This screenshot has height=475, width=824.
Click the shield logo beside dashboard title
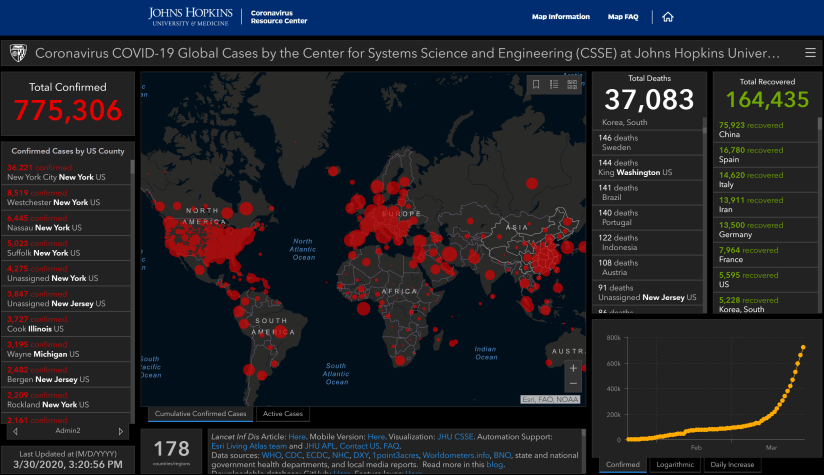17,53
